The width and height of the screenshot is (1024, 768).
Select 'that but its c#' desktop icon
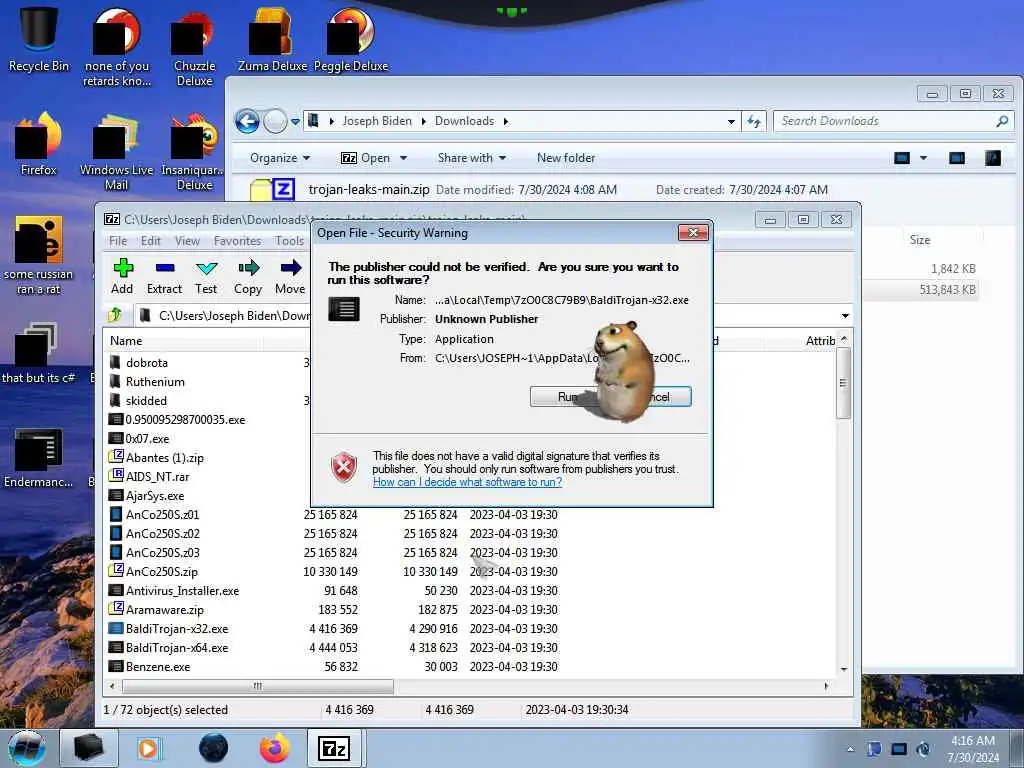coord(39,353)
